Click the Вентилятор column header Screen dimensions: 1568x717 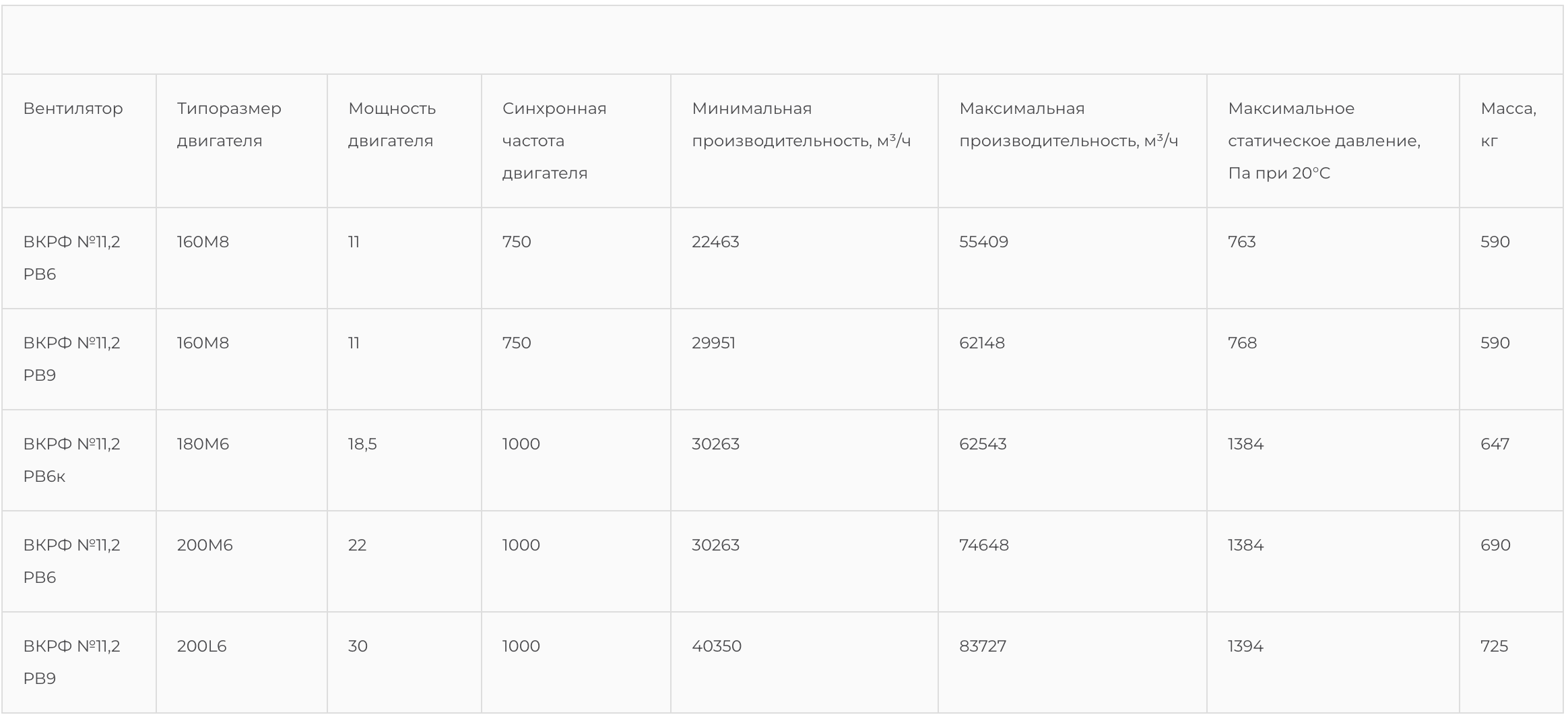[x=73, y=108]
